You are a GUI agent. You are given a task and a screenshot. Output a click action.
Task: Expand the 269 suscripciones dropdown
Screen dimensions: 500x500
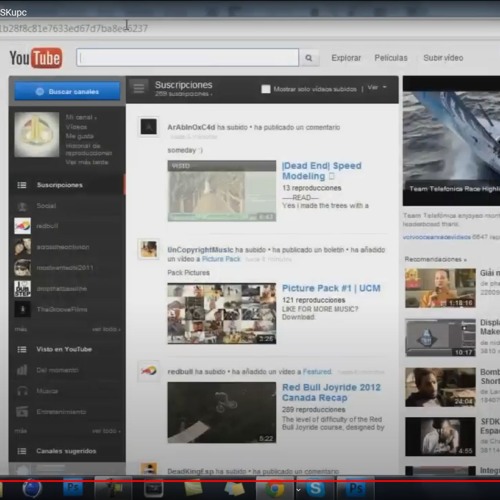pyautogui.click(x=183, y=94)
